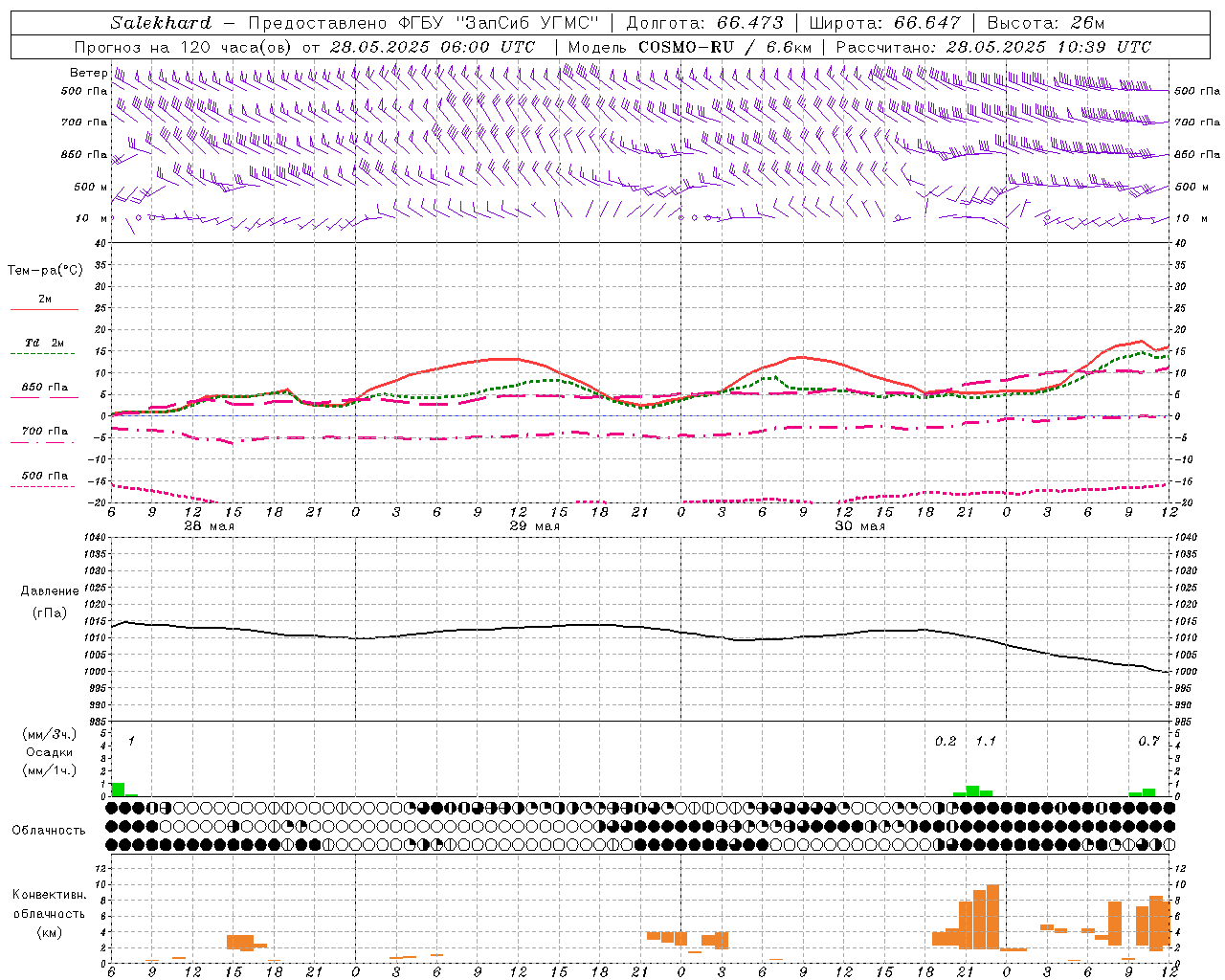Click the red "2м" legend line sample
Screen dimensions: 1225x980
point(44,310)
